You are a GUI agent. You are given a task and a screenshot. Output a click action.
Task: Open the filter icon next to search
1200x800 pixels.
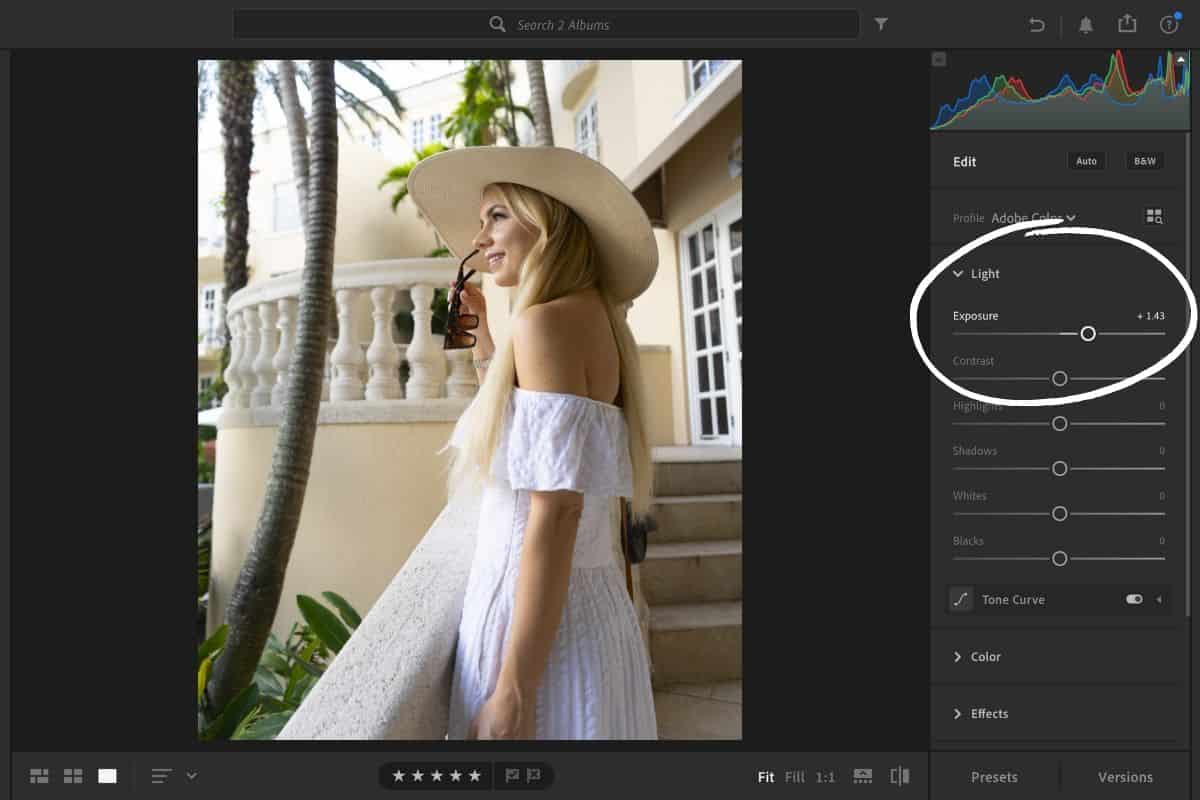[881, 24]
